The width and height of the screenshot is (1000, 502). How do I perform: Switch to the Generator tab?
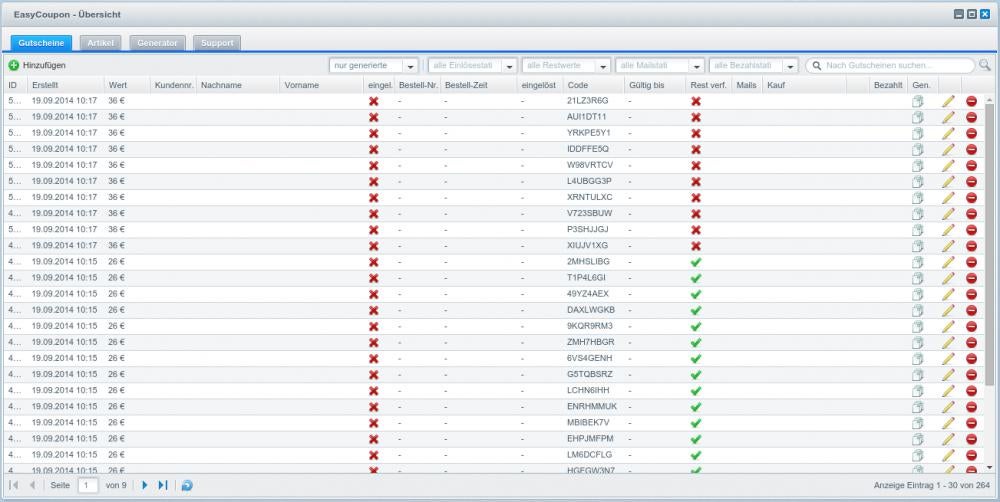coord(158,43)
